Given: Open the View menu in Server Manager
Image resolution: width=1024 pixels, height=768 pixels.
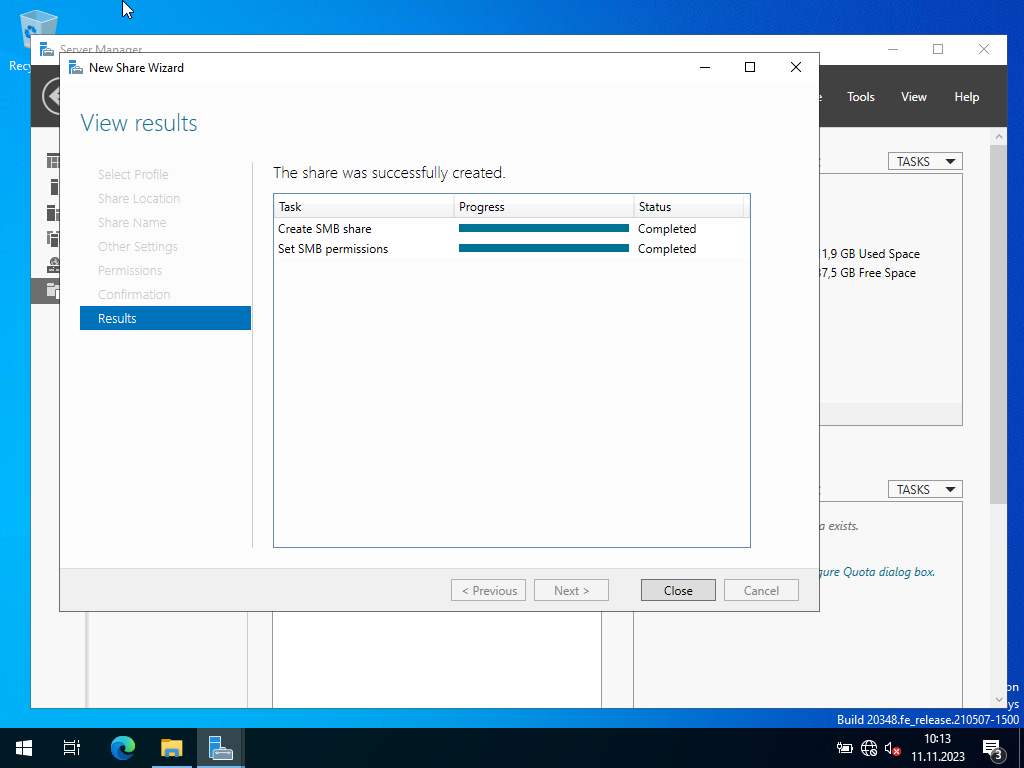Looking at the screenshot, I should tap(913, 97).
